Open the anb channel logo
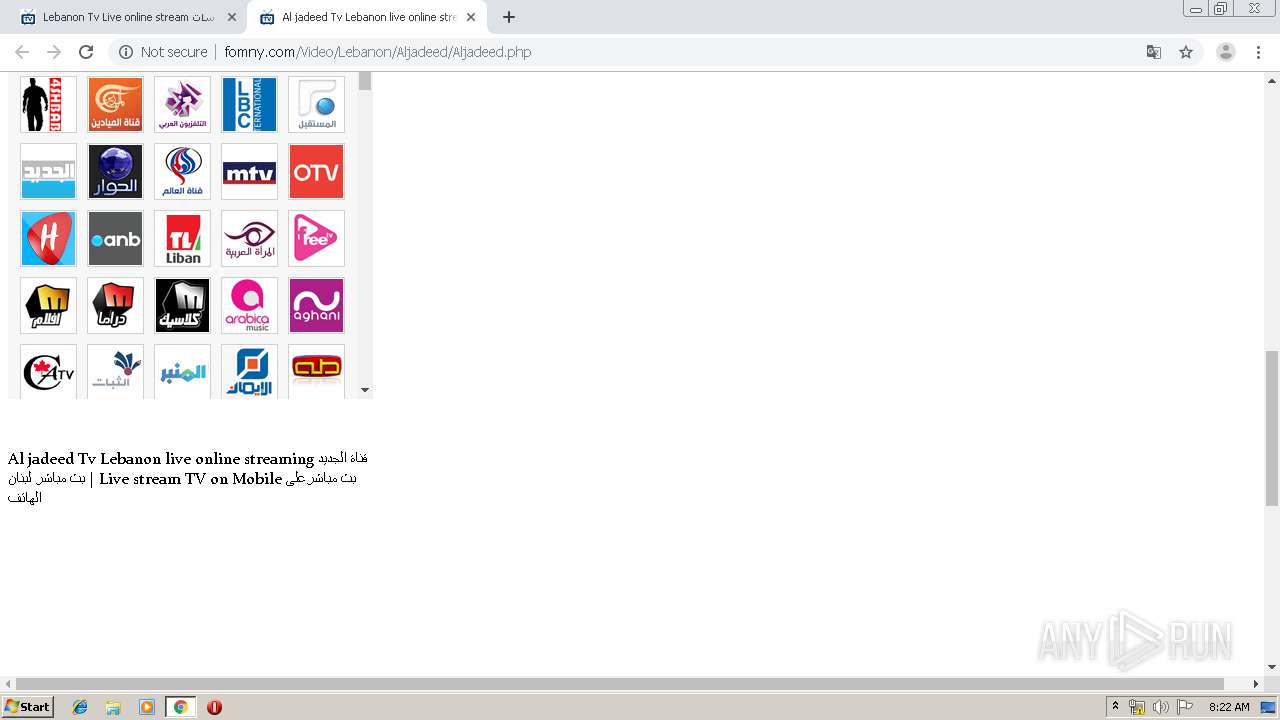Image resolution: width=1280 pixels, height=720 pixels. (115, 238)
